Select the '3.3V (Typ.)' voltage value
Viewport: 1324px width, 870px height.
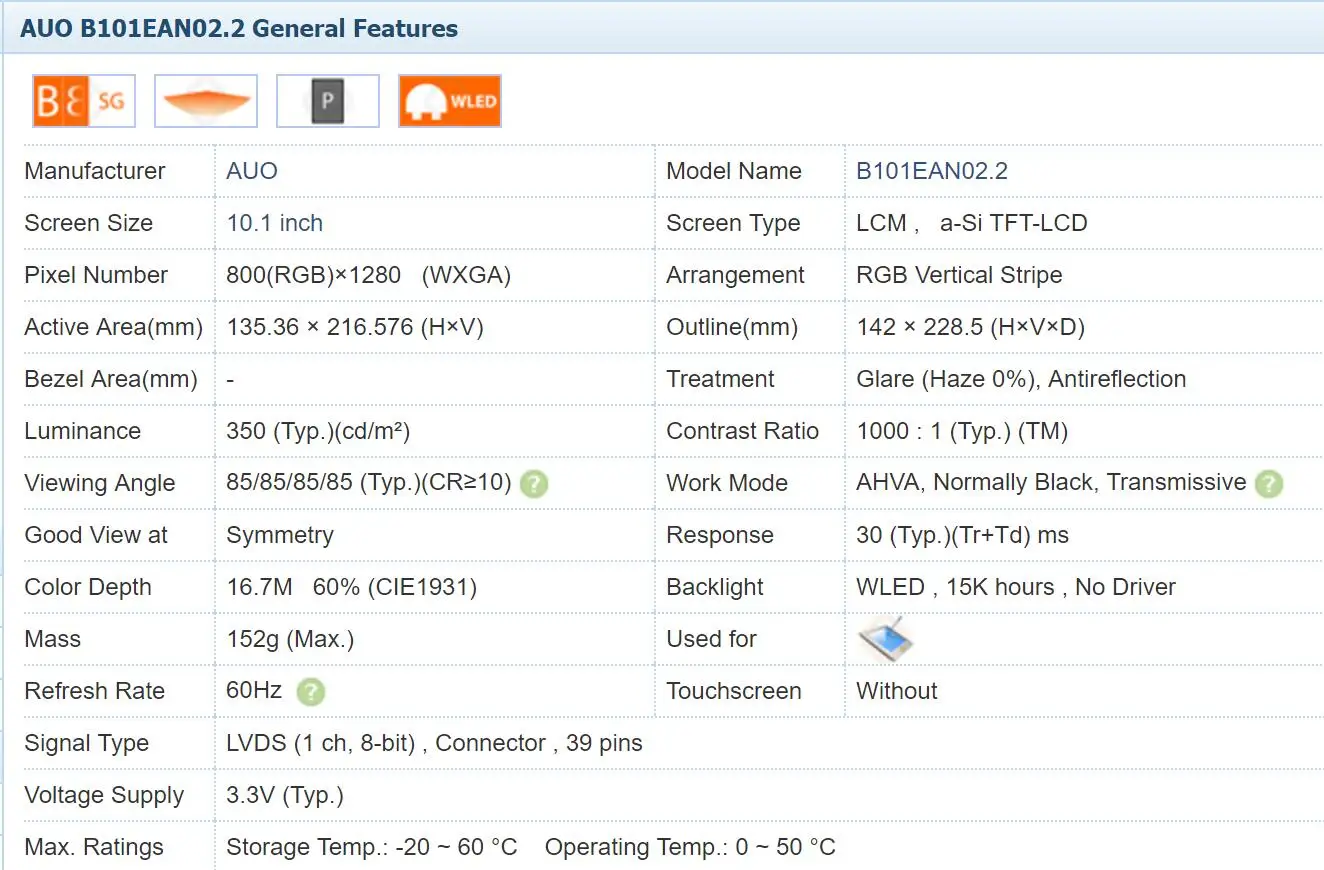pyautogui.click(x=285, y=795)
